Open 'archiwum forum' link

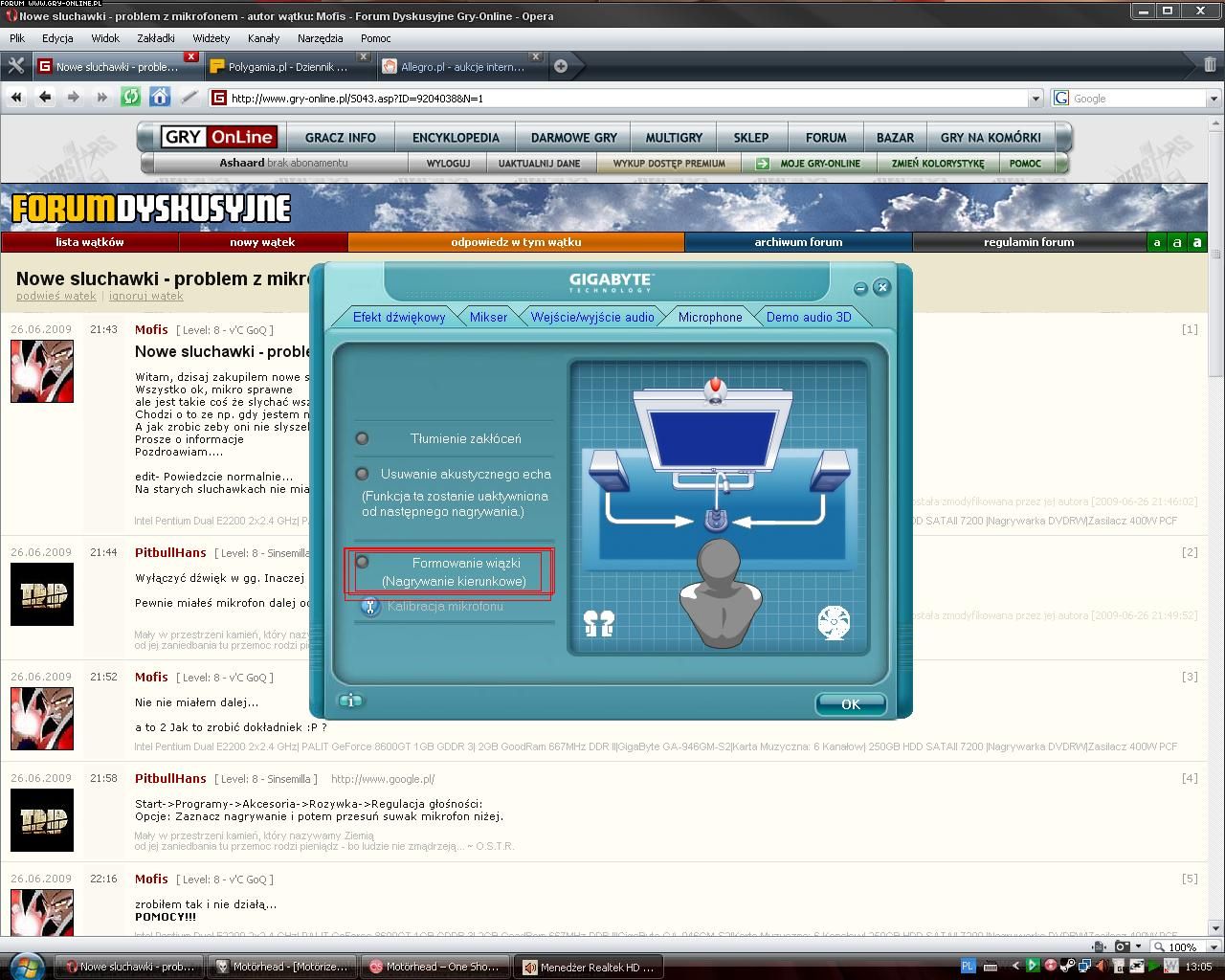[x=798, y=242]
